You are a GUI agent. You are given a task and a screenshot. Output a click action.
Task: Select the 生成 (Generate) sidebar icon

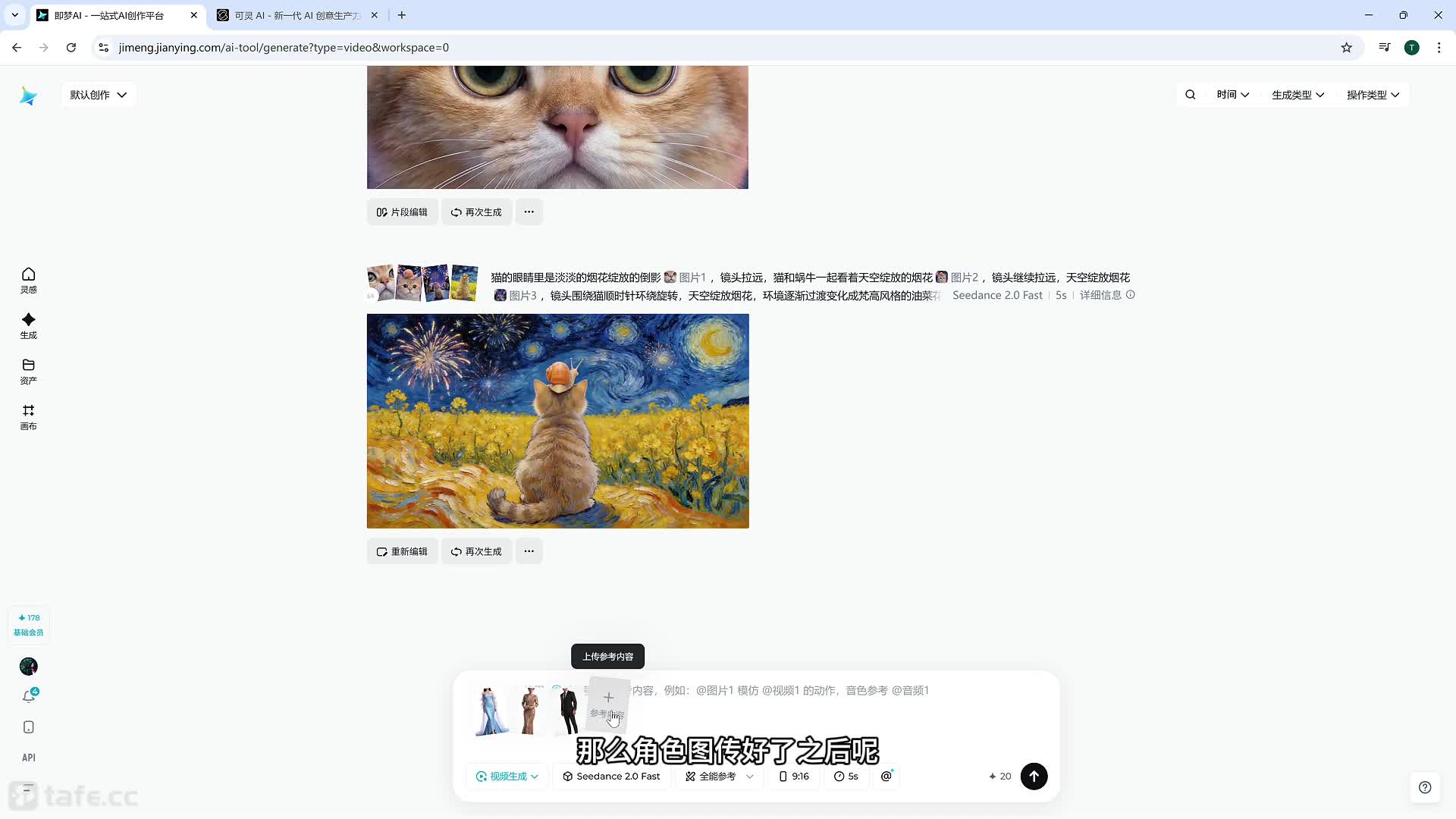[28, 325]
